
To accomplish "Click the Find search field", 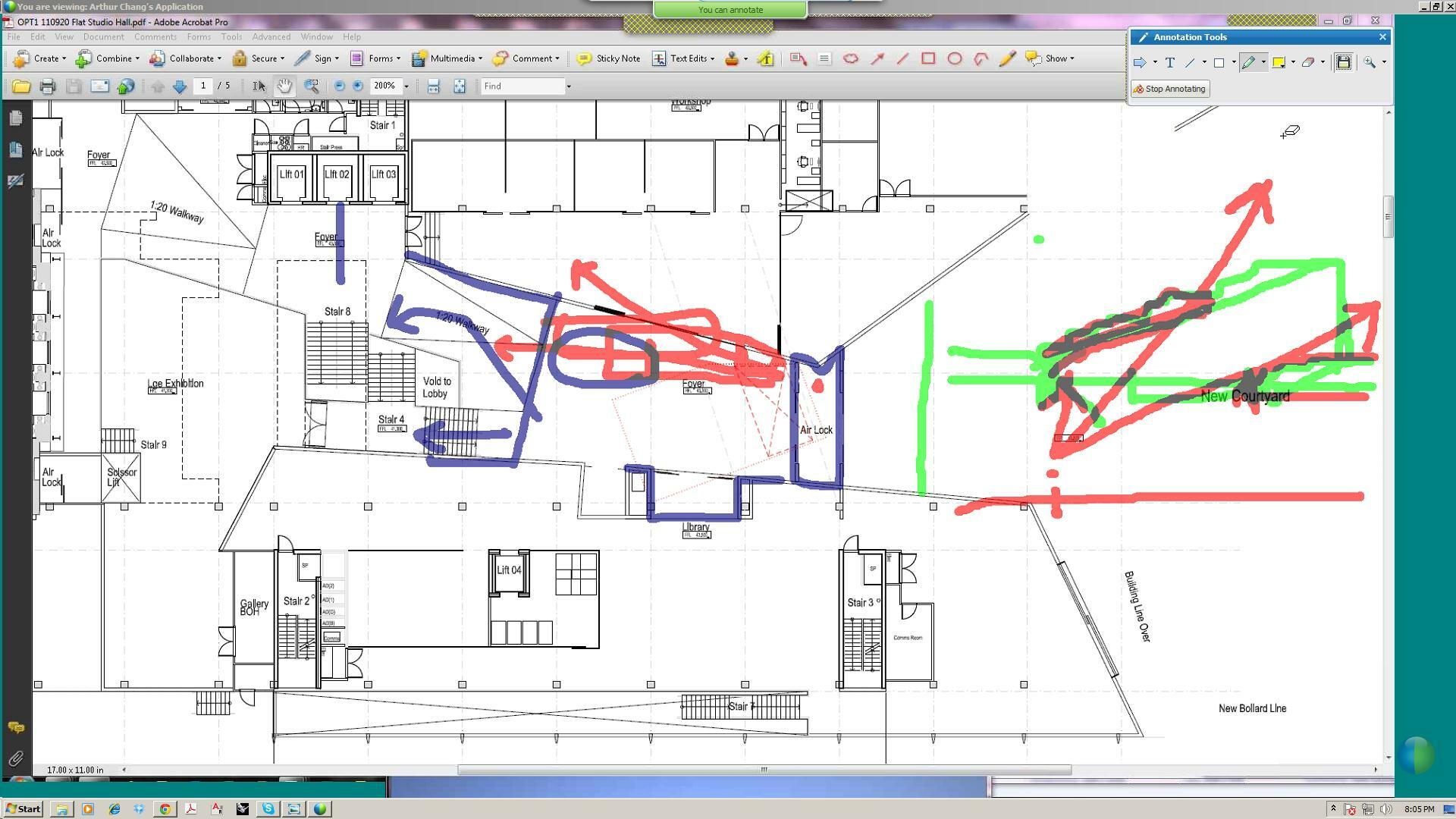I will pyautogui.click(x=523, y=86).
